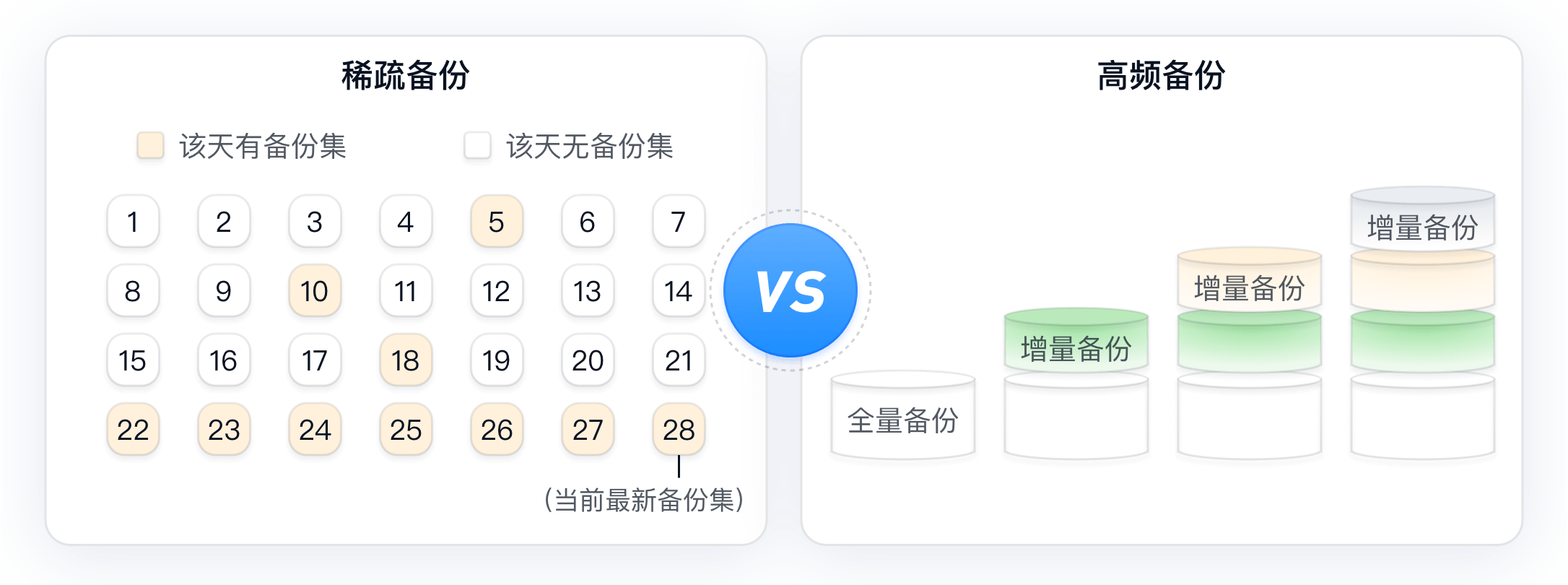
Task: Choose day 22 in the calendar
Action: 133,429
